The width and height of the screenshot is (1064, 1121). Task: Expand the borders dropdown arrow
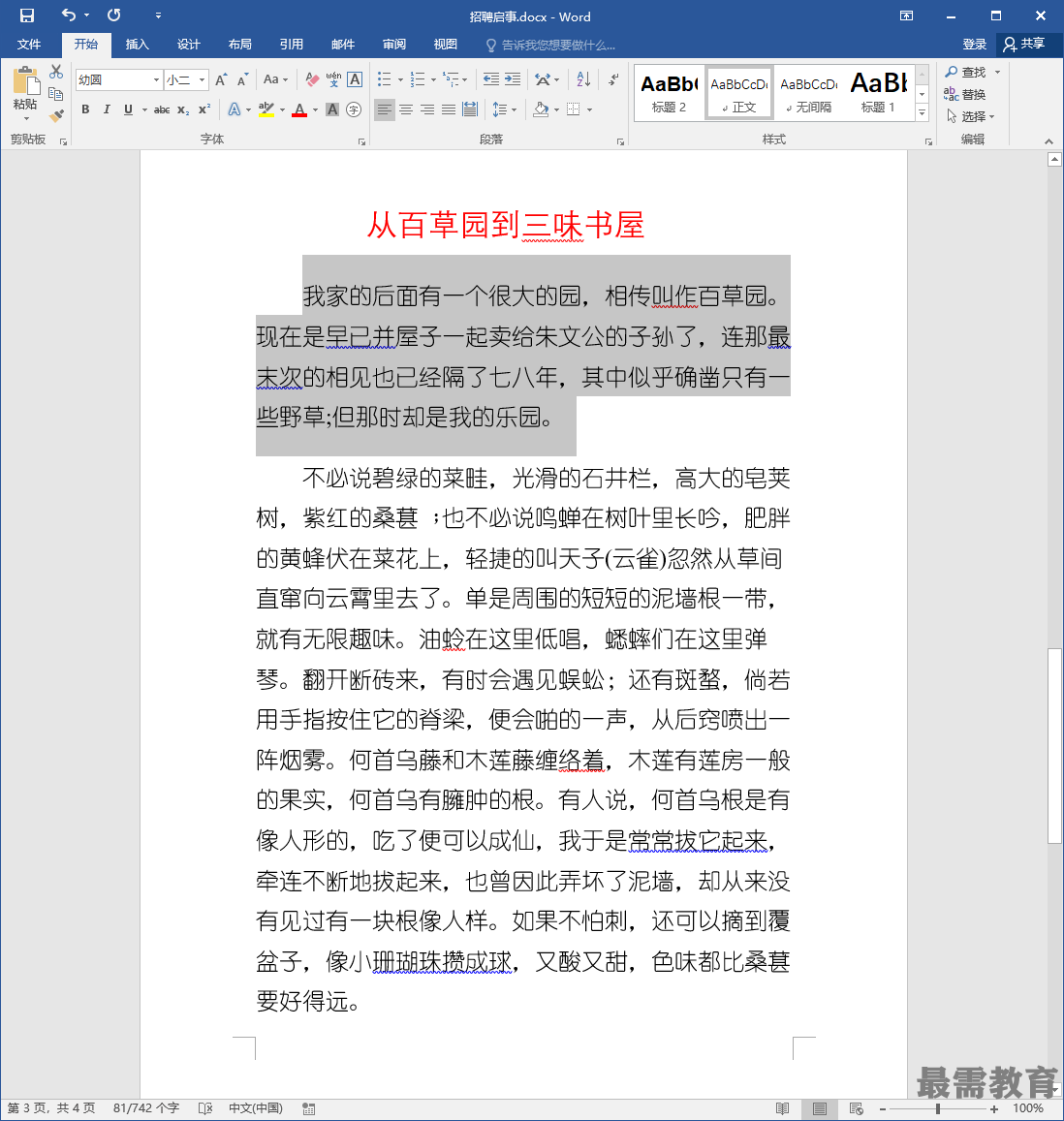[590, 109]
